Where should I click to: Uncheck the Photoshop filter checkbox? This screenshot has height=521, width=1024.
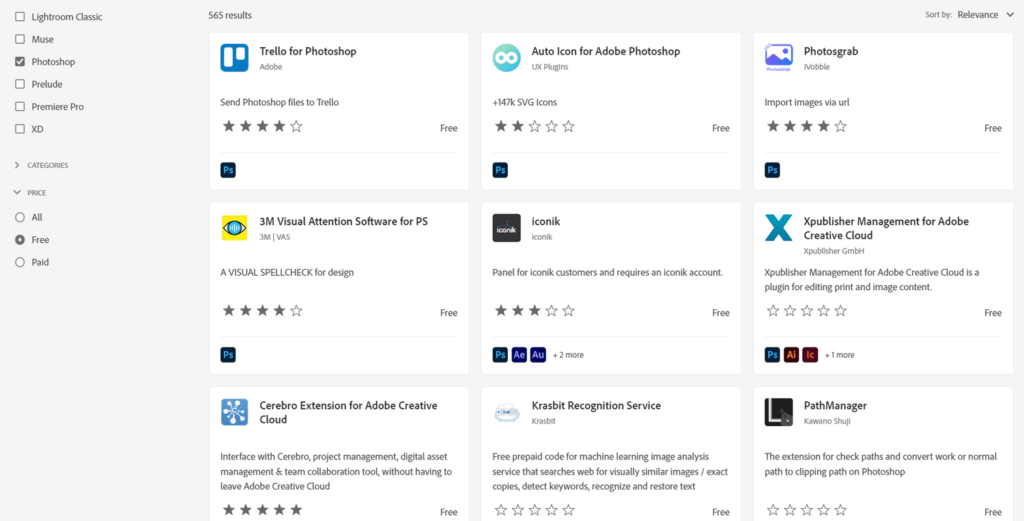[20, 62]
